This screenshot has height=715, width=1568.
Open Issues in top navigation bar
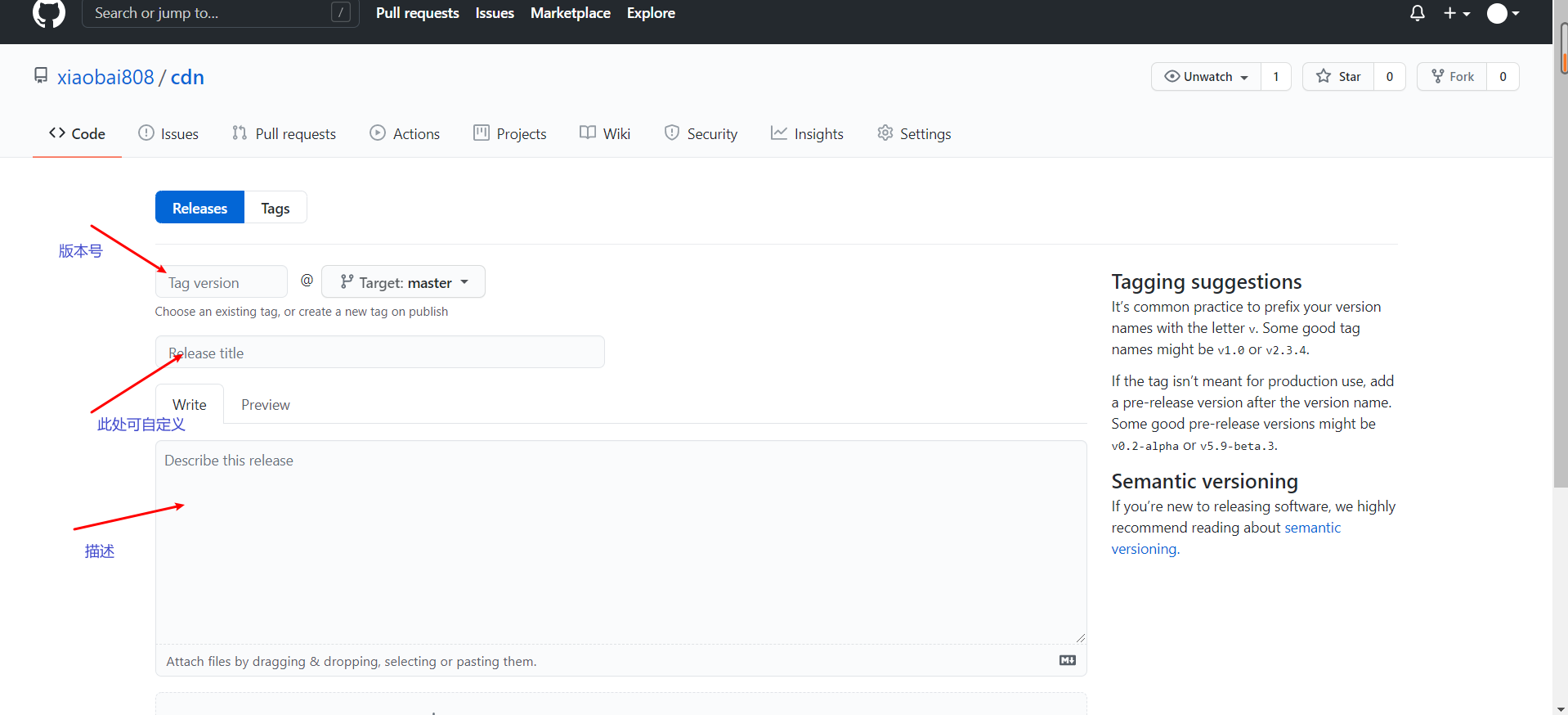[x=495, y=13]
